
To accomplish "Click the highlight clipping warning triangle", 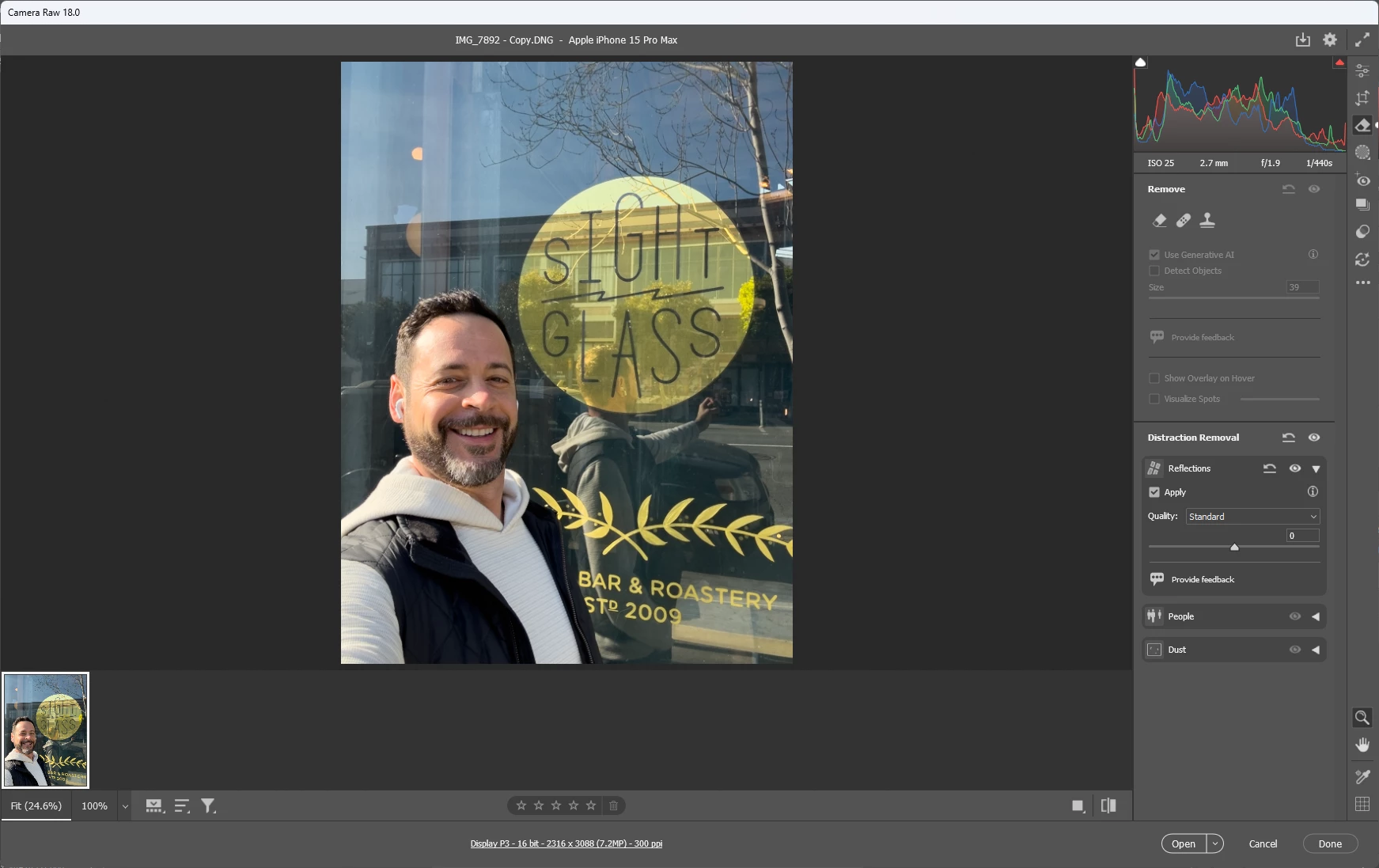I will 1339,63.
